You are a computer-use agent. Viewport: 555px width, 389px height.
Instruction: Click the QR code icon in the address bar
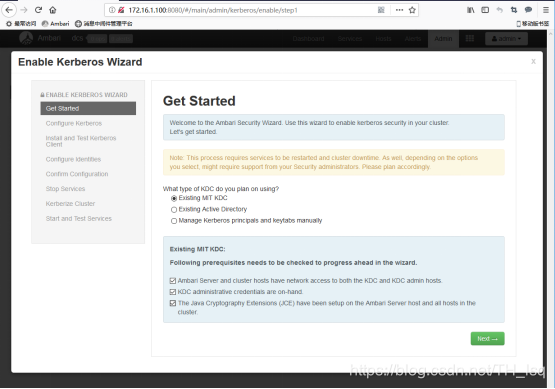pyautogui.click(x=381, y=10)
